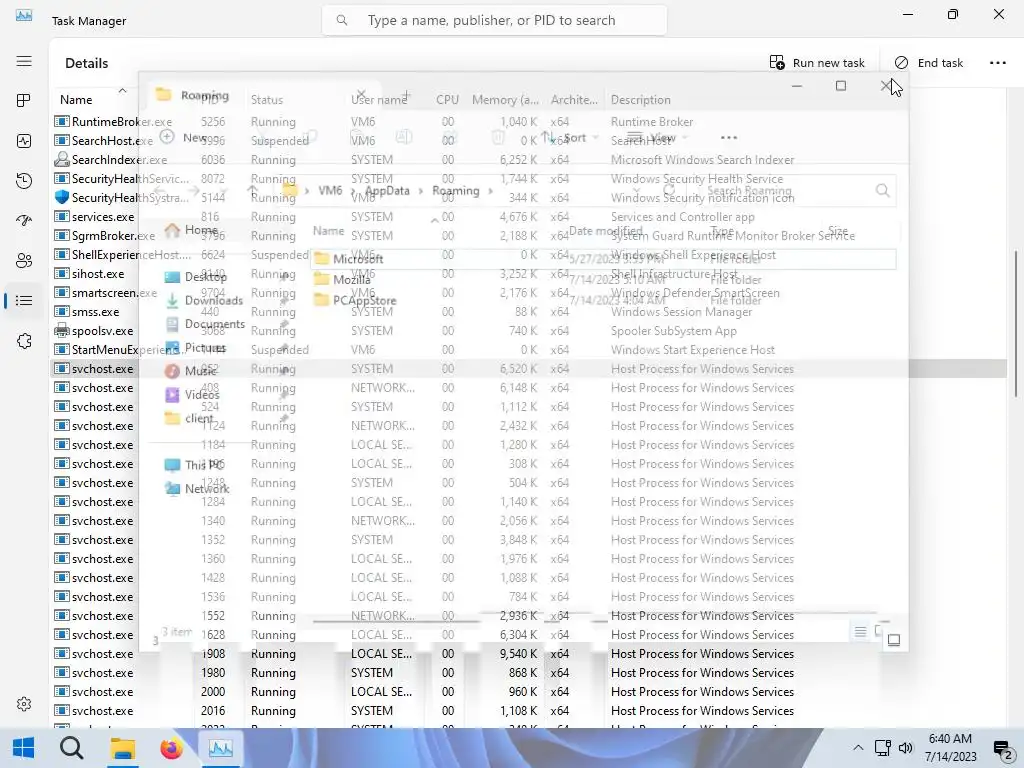
Task: Select the SearchHost.exe process row
Action: pyautogui.click(x=528, y=140)
